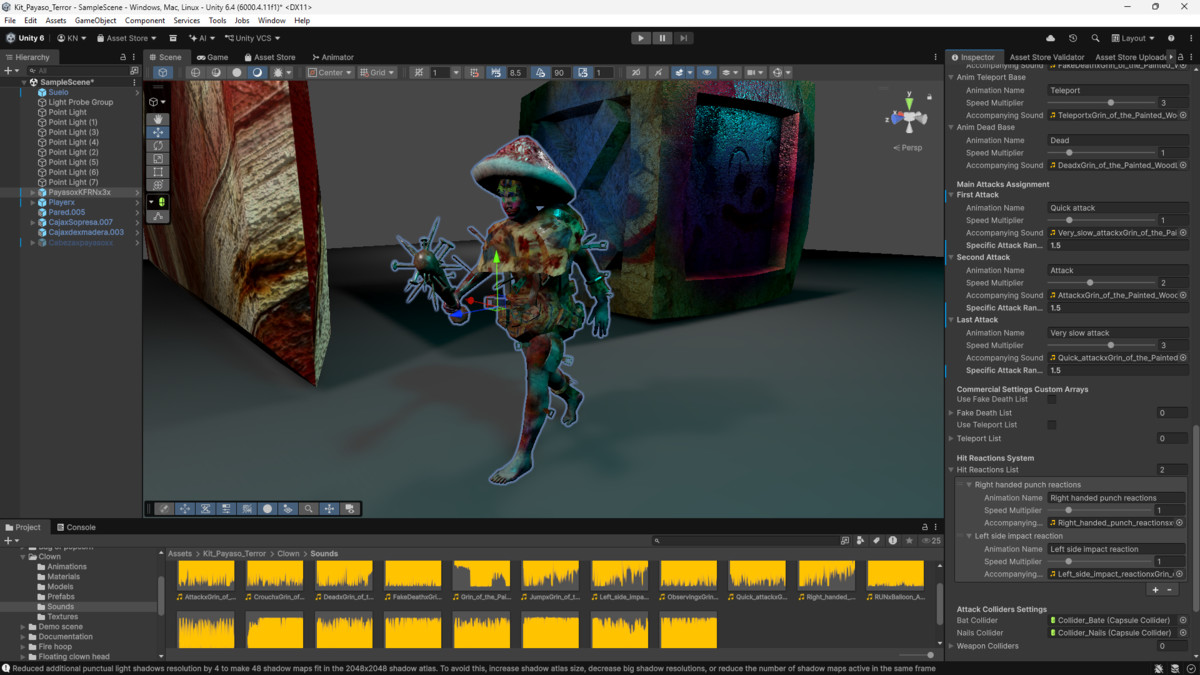
Task: Expand PayasoxKFRNx3x in Hierarchy
Action: [x=33, y=192]
